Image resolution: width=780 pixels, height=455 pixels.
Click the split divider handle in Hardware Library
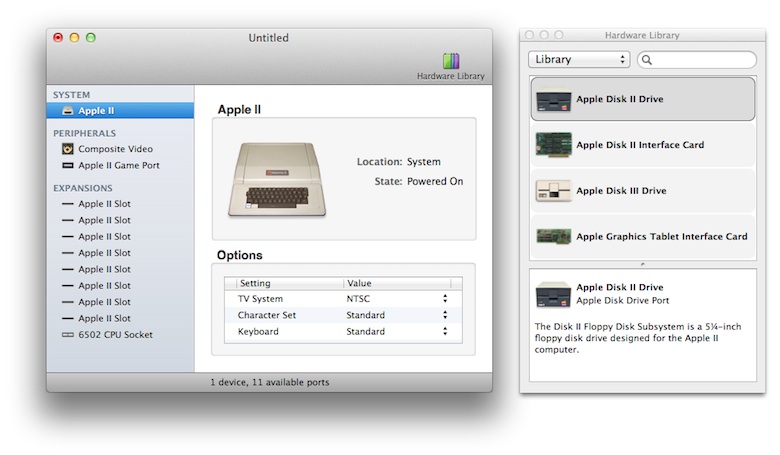pos(643,264)
